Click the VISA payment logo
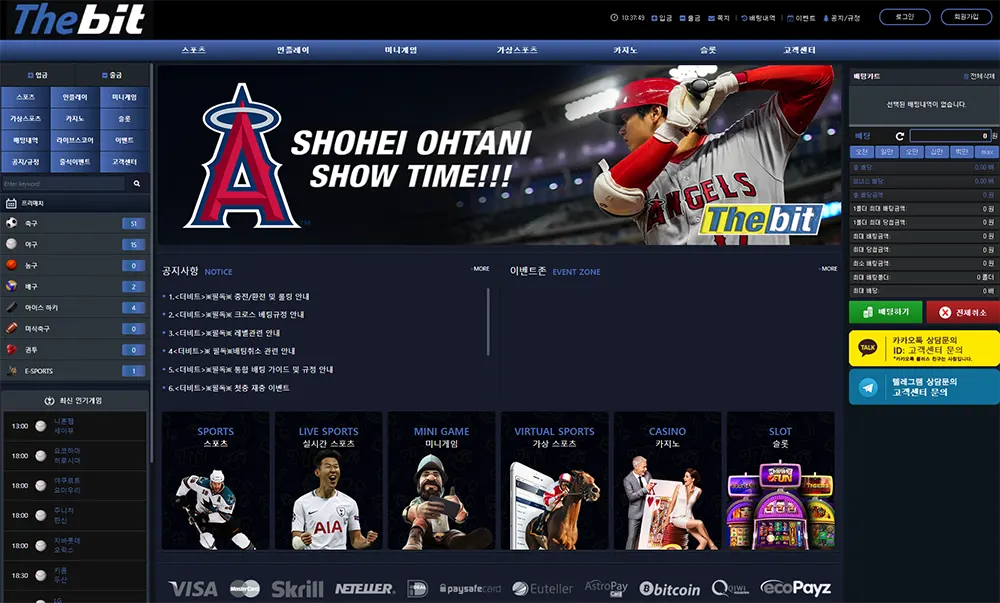Viewport: 1000px width, 603px height. coord(193,589)
